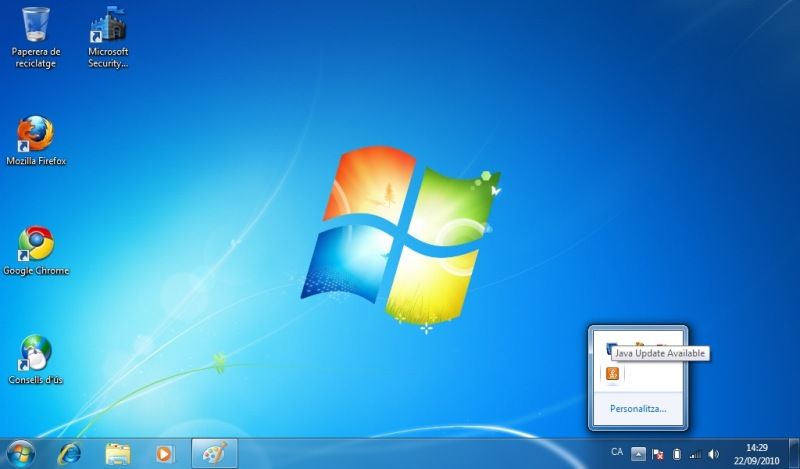Select the Microsoft Security desktop shortcut
This screenshot has width=800, height=469.
click(108, 38)
